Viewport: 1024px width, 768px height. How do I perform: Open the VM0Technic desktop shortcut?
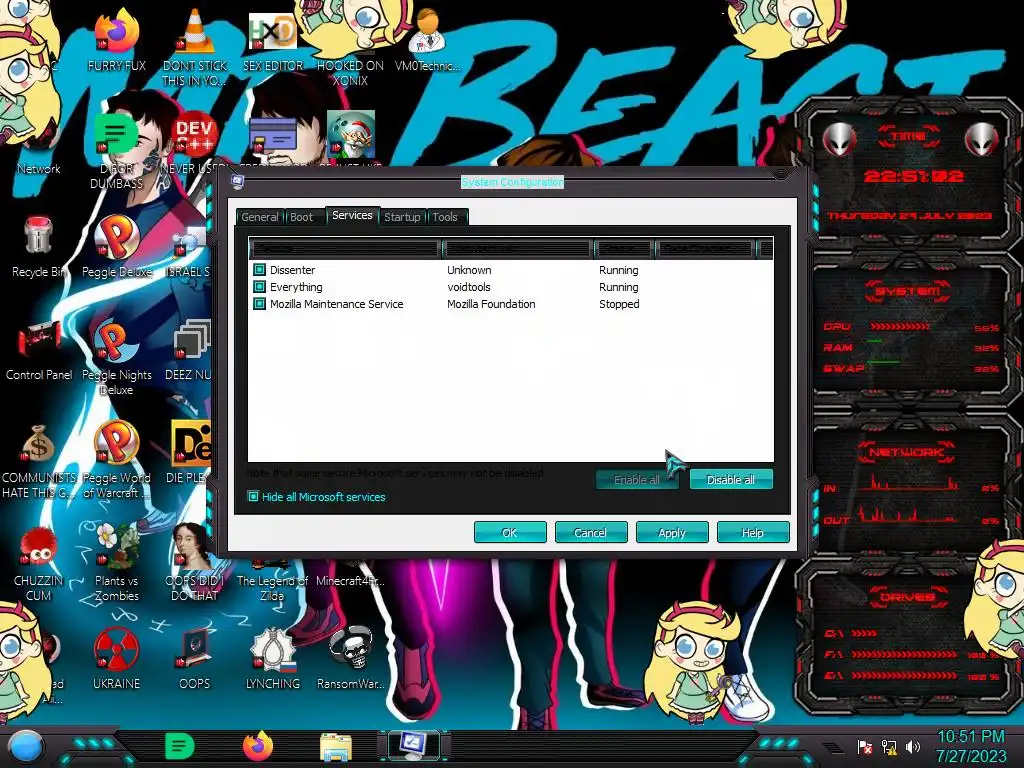pyautogui.click(x=428, y=42)
